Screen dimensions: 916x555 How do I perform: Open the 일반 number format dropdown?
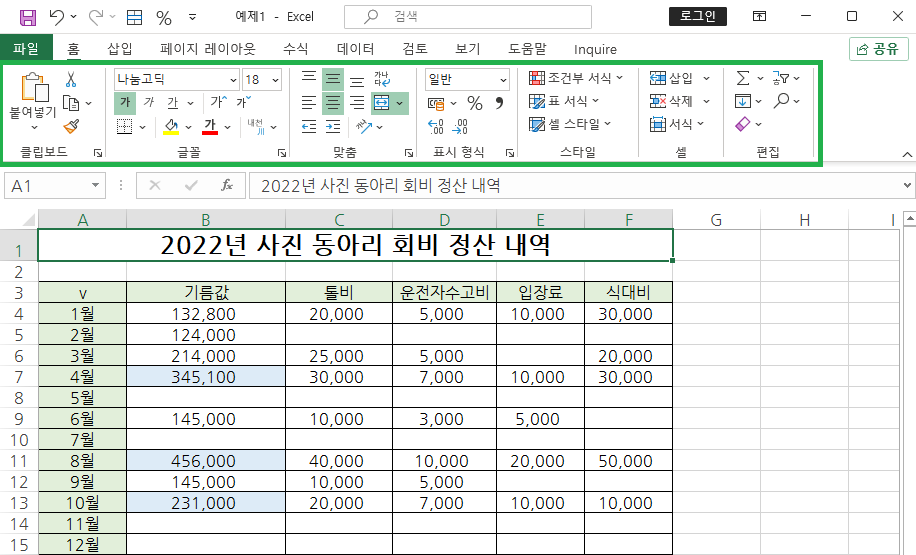pyautogui.click(x=503, y=79)
